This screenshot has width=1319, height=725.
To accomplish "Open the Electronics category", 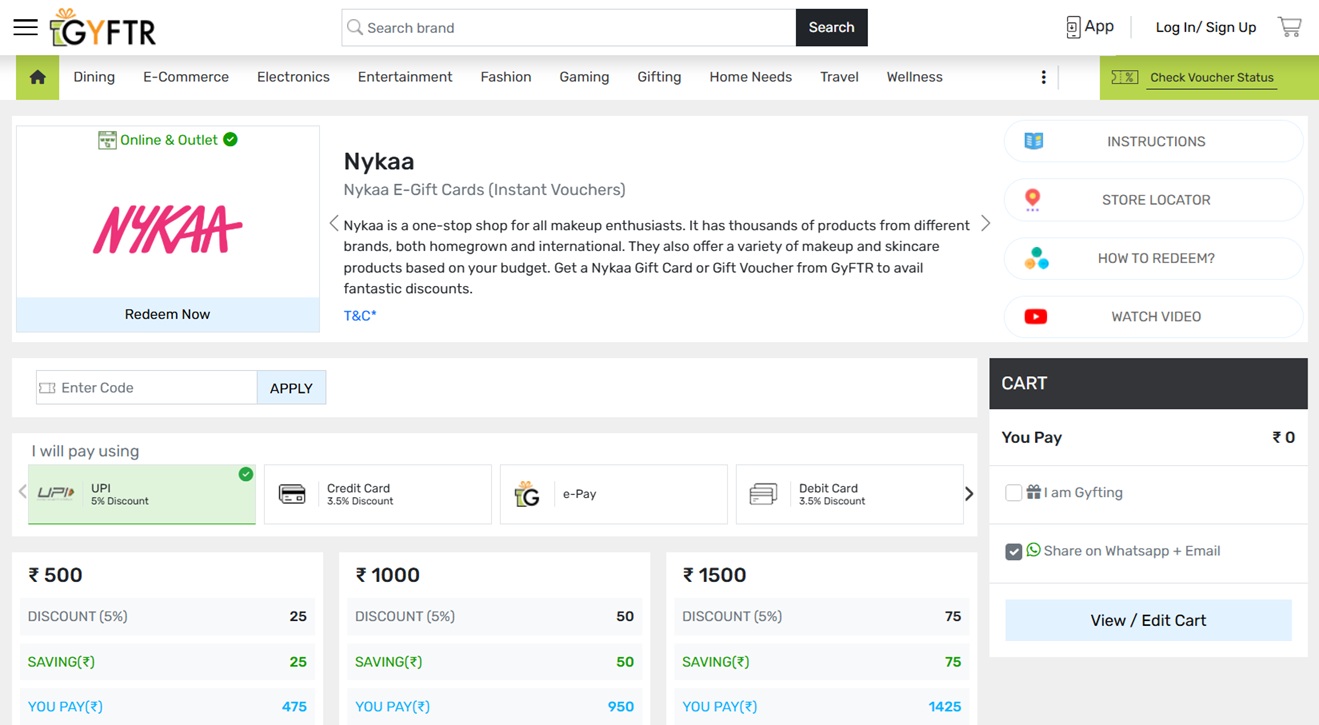I will (293, 77).
